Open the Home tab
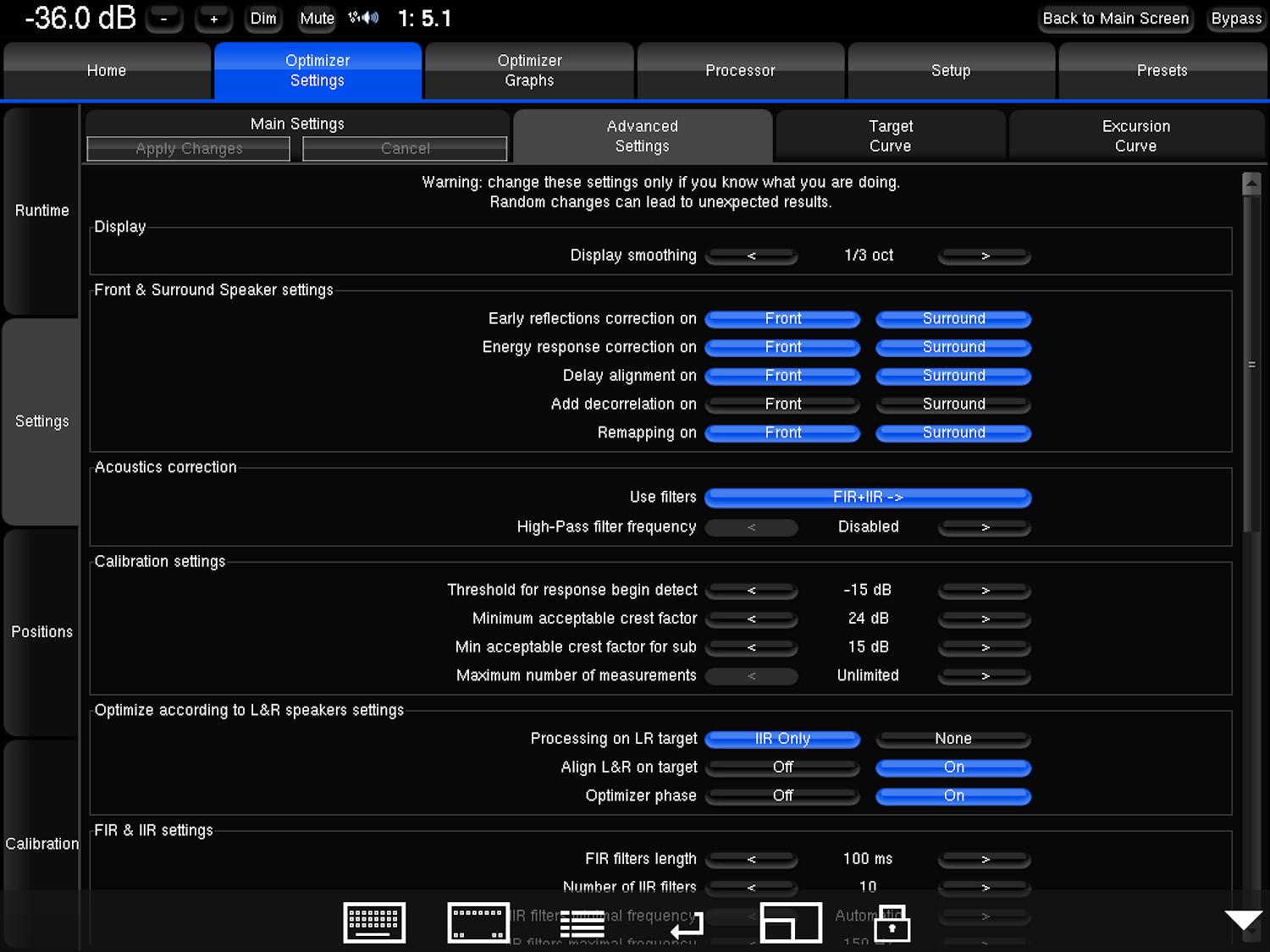Image resolution: width=1270 pixels, height=952 pixels. coord(107,71)
